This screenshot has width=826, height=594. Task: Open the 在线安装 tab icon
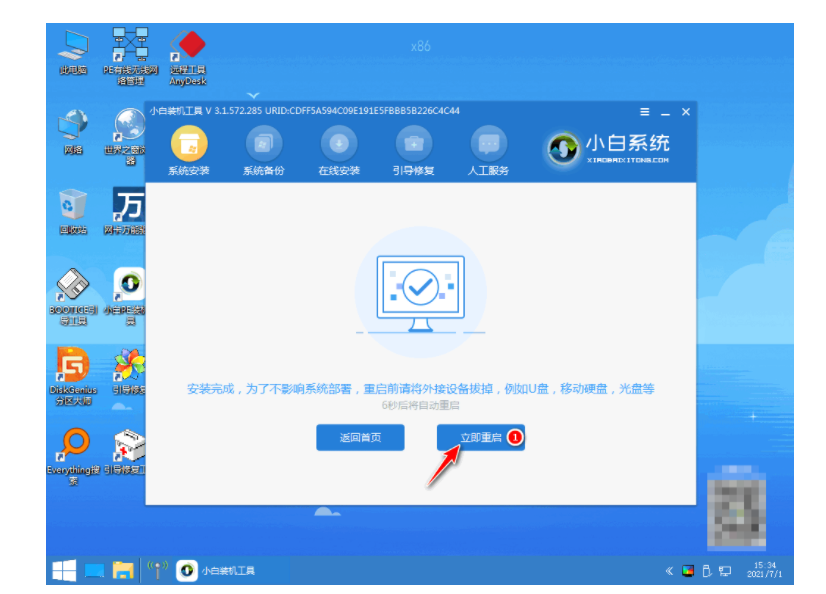339,144
